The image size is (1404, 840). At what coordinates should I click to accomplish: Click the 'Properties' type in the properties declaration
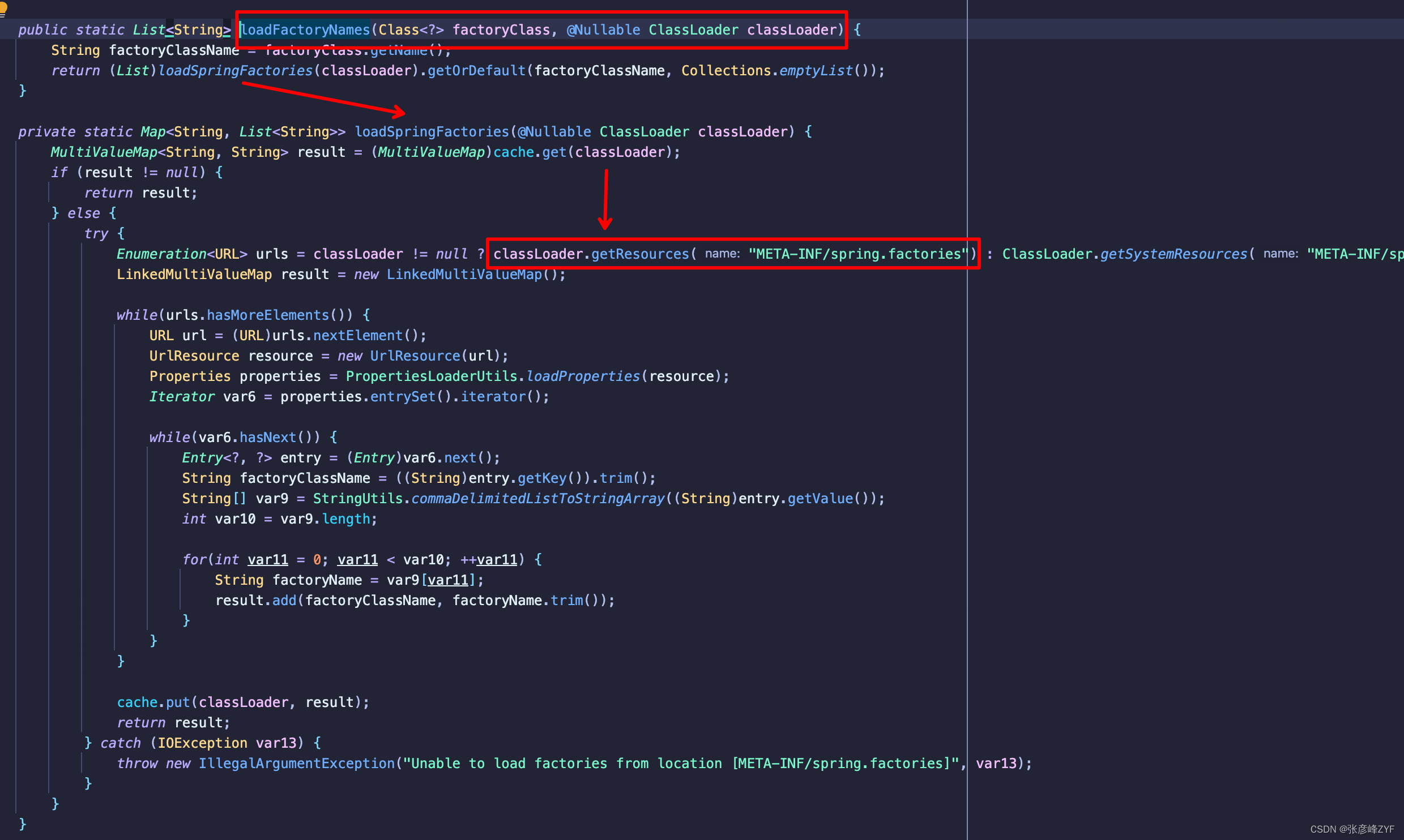pyautogui.click(x=190, y=376)
